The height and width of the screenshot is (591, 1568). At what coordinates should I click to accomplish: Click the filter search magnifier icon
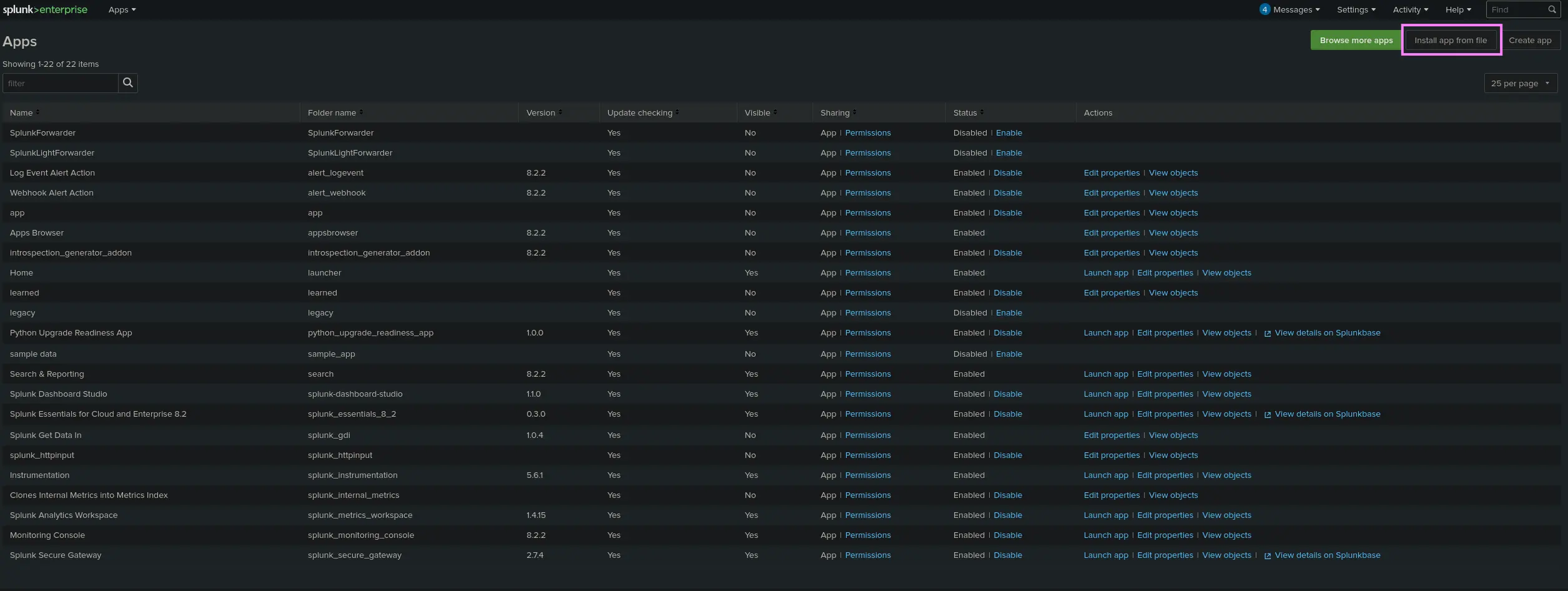pos(127,83)
